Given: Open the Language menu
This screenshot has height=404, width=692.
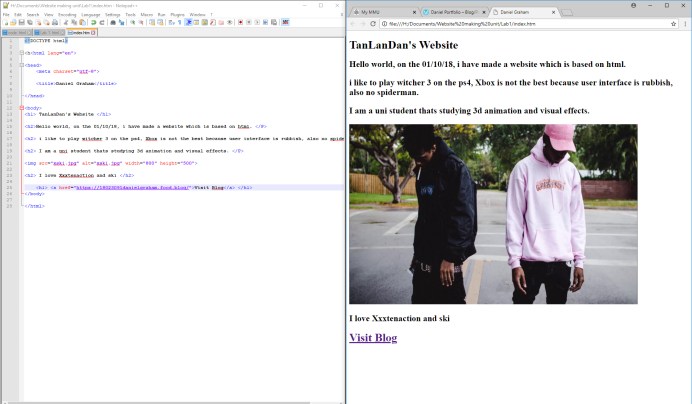Looking at the screenshot, I should 90,15.
